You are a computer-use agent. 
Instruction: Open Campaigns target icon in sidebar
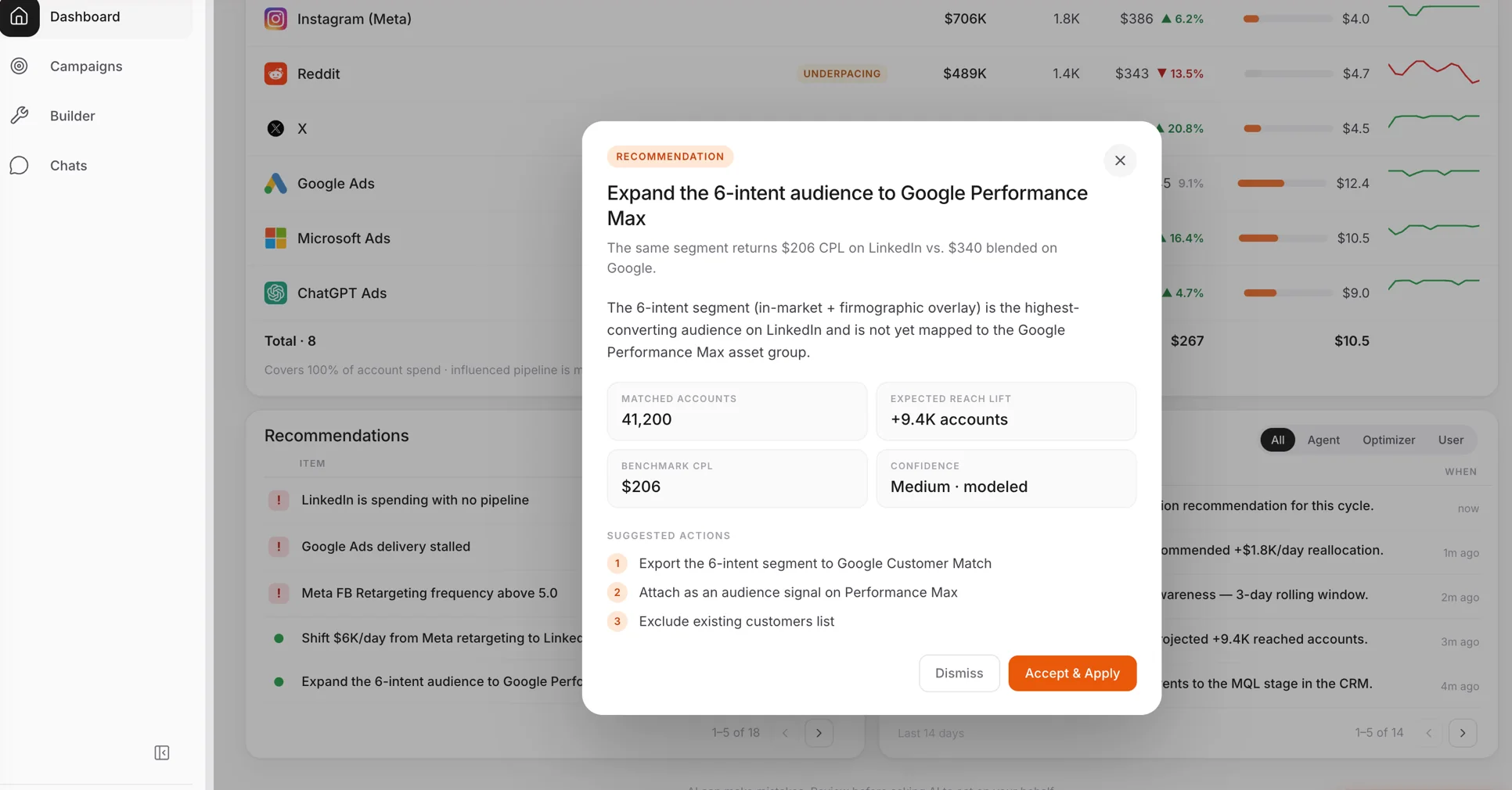19,66
